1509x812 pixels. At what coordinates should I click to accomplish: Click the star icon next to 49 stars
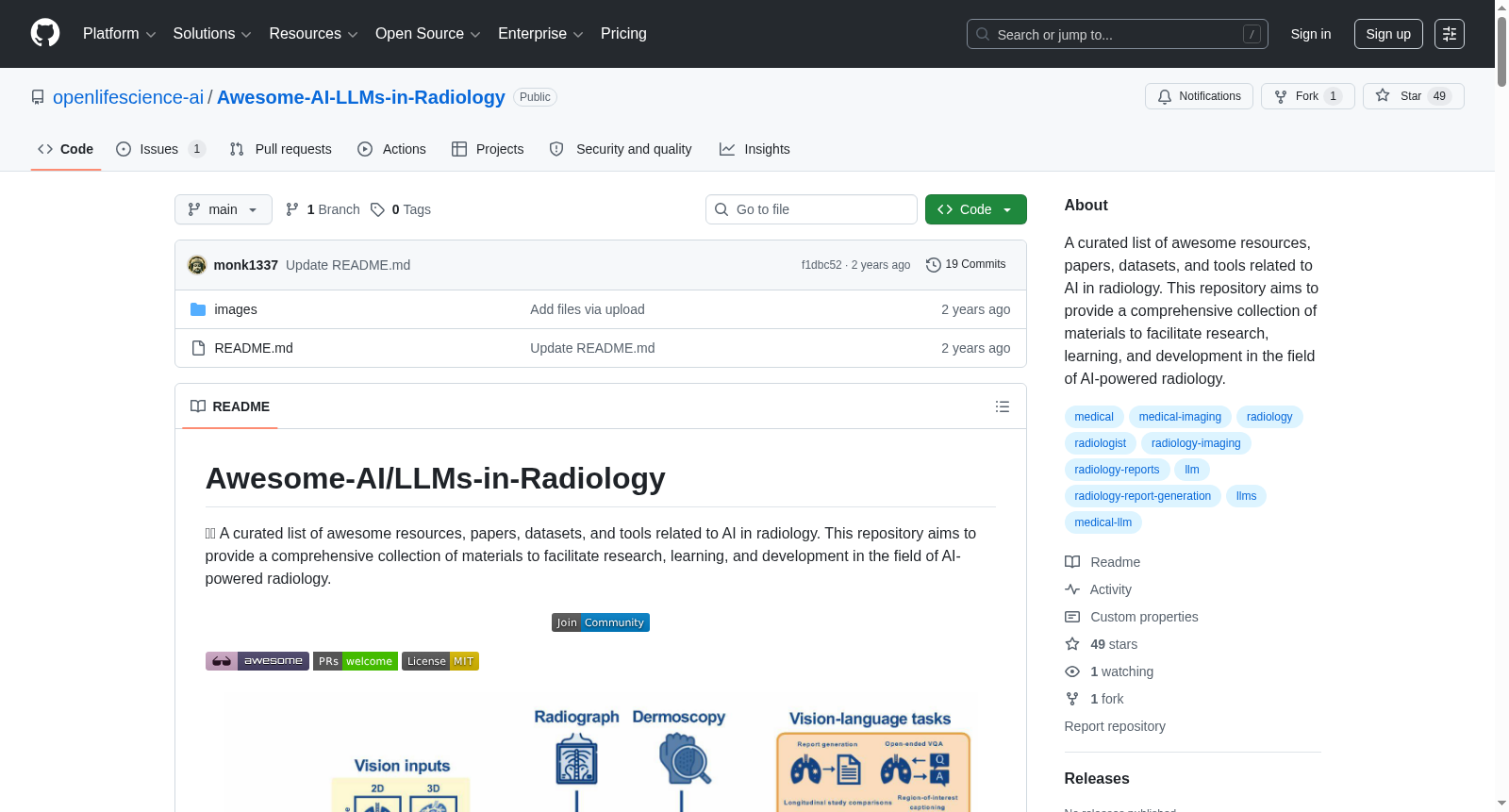tap(1072, 644)
